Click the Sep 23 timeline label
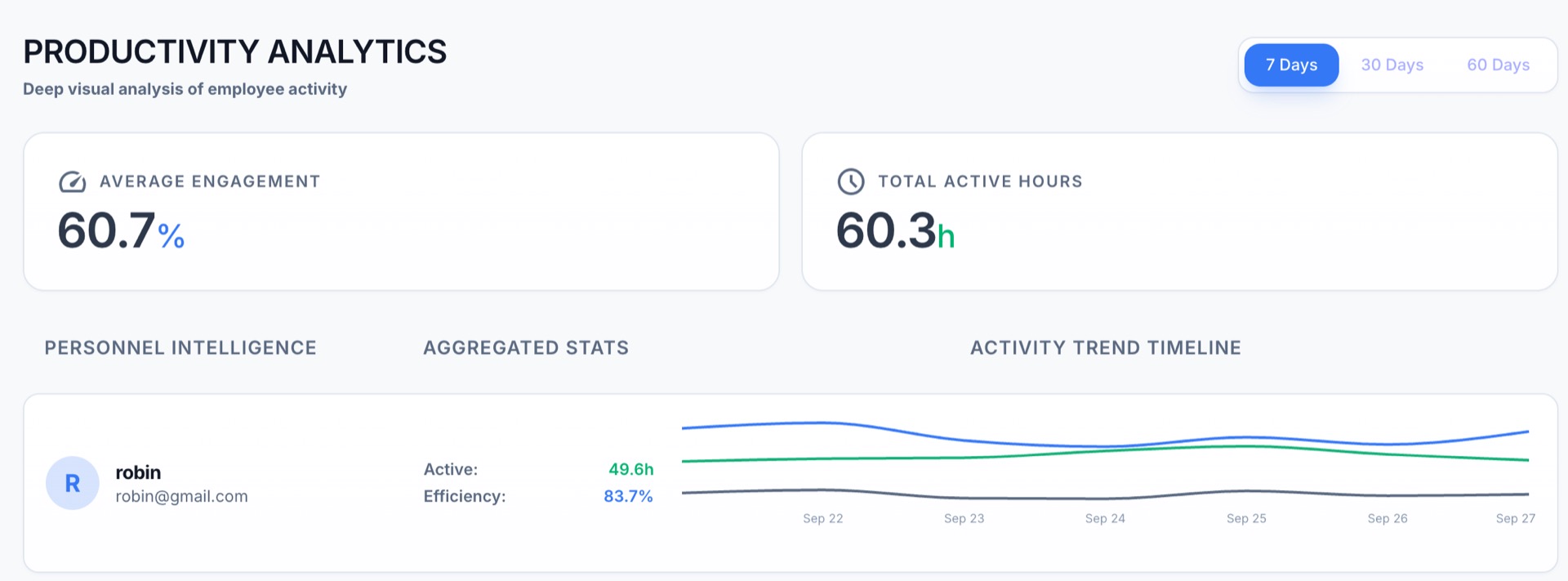The height and width of the screenshot is (581, 1568). [964, 518]
